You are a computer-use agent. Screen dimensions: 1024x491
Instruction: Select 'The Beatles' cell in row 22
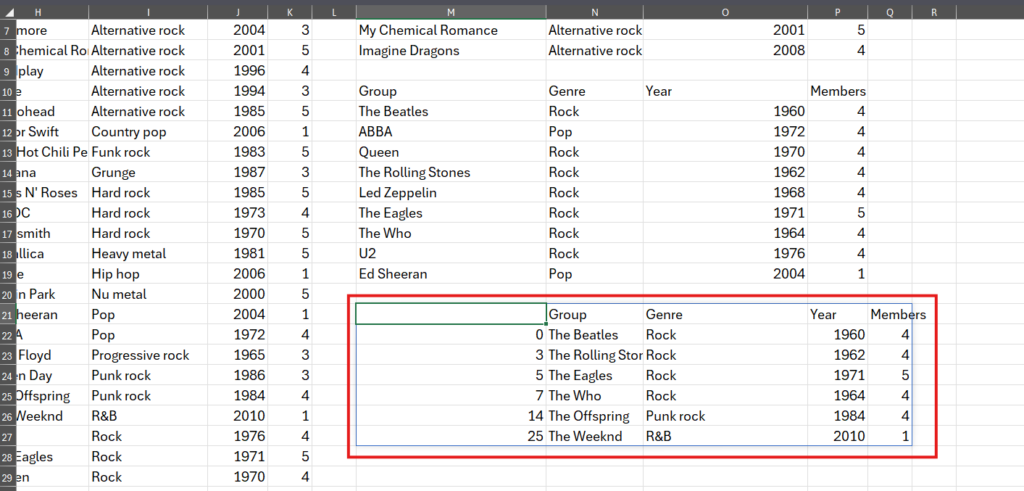click(595, 335)
